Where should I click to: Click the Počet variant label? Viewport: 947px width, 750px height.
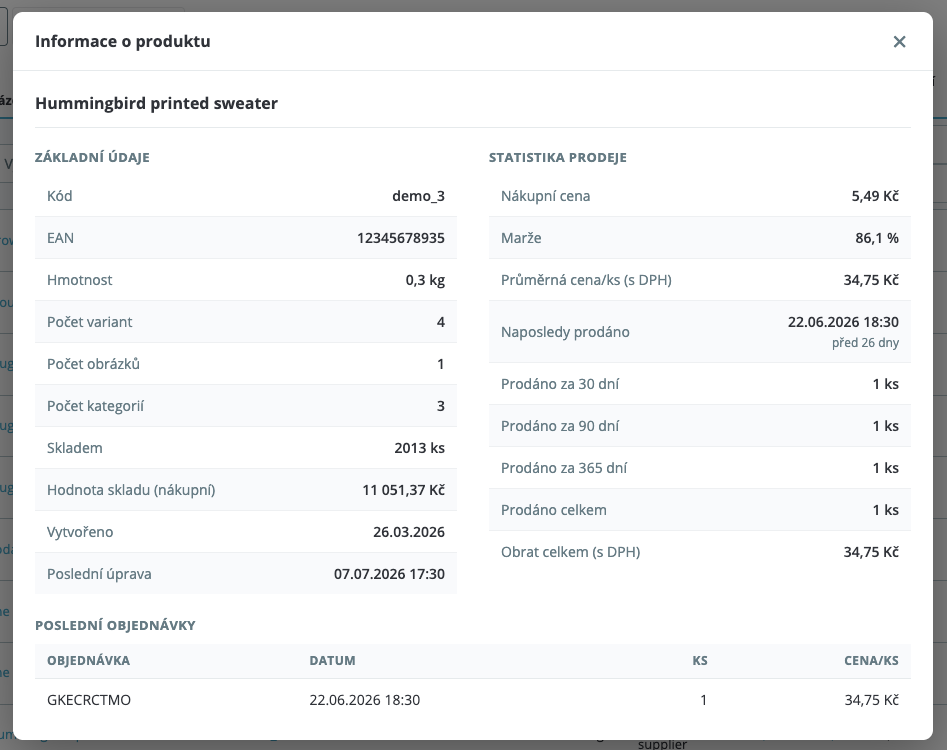click(x=89, y=322)
